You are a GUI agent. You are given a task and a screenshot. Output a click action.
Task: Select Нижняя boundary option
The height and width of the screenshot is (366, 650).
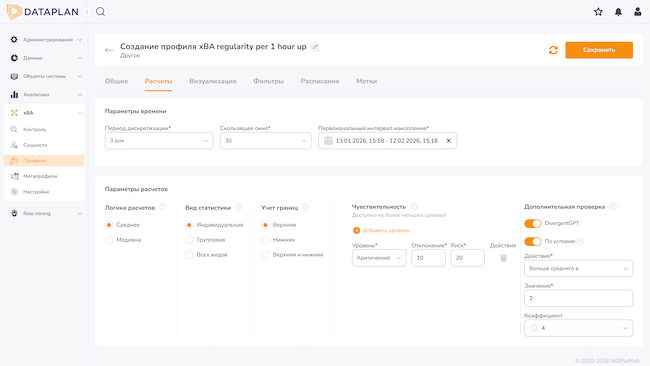[265, 240]
